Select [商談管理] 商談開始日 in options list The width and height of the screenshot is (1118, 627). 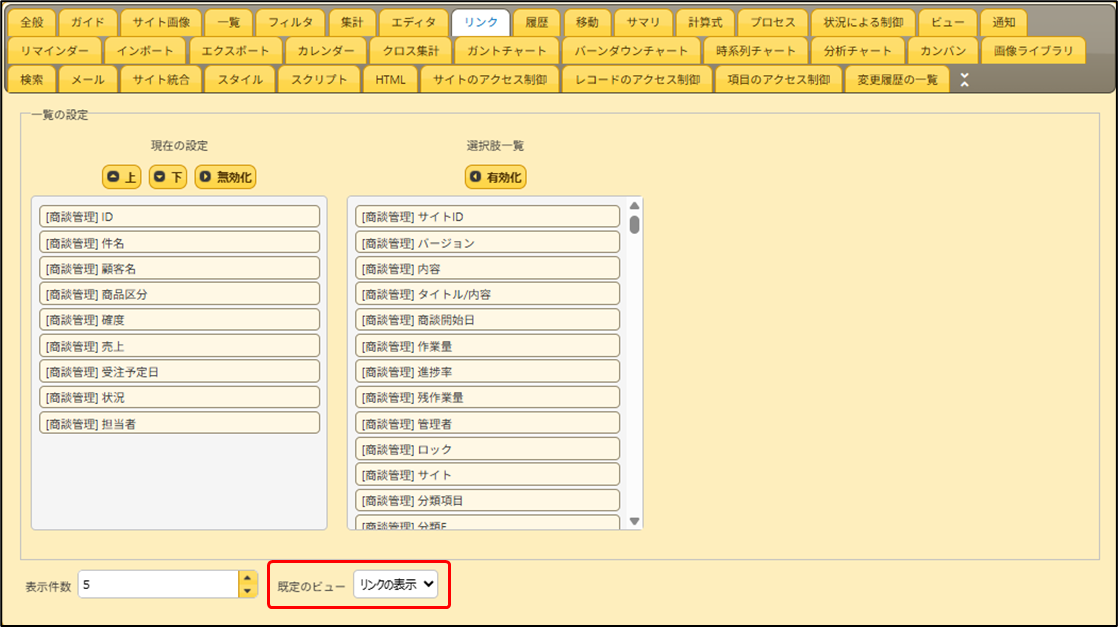[487, 320]
